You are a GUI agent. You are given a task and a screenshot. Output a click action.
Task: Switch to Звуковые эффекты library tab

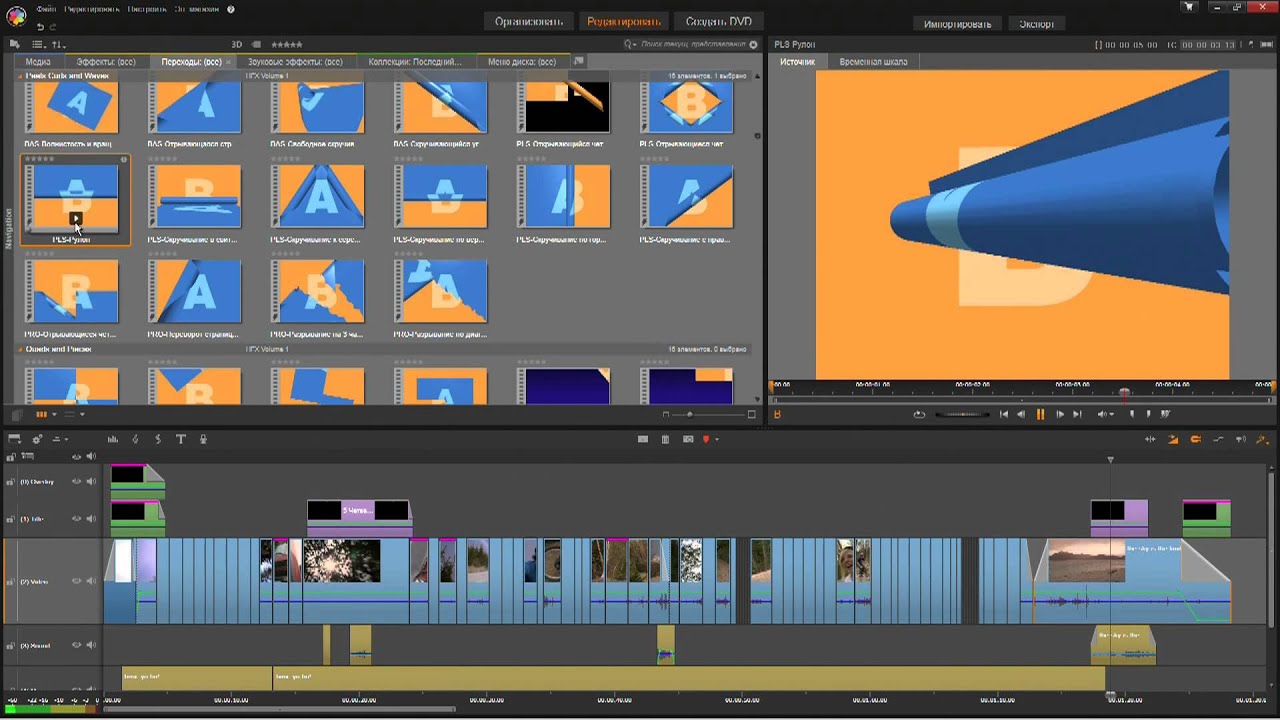coord(295,61)
